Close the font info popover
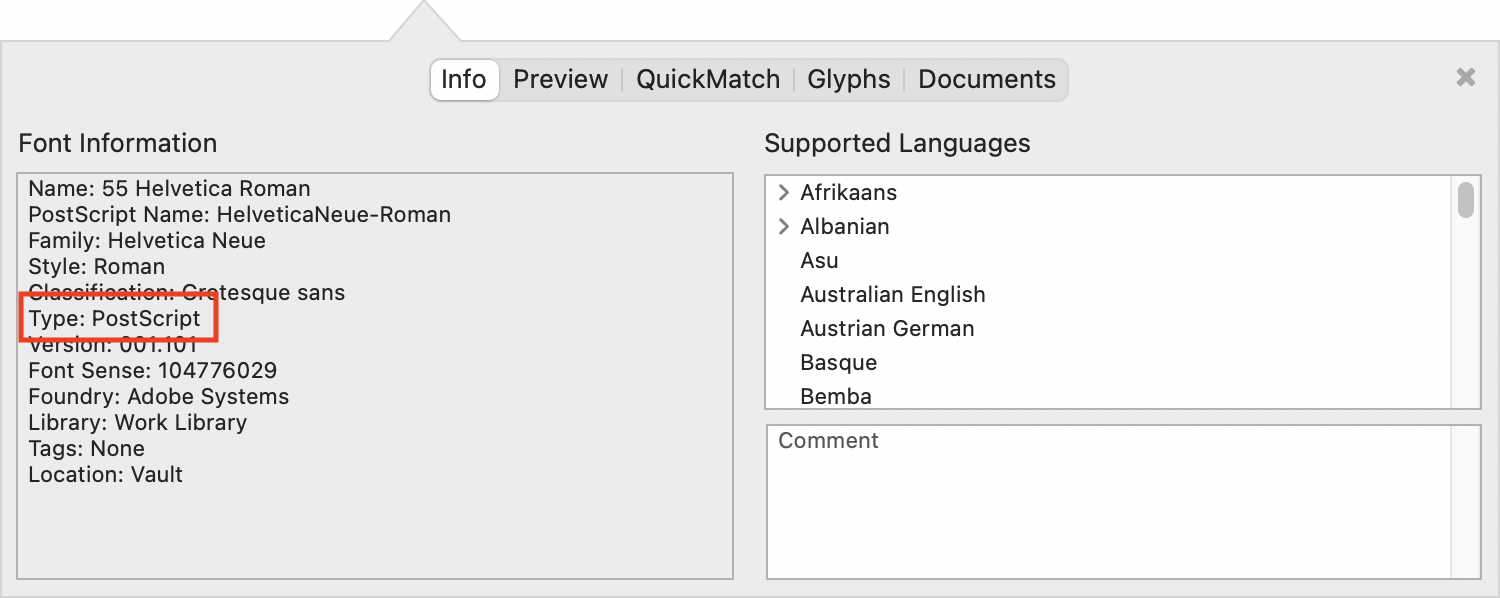 click(x=1465, y=77)
